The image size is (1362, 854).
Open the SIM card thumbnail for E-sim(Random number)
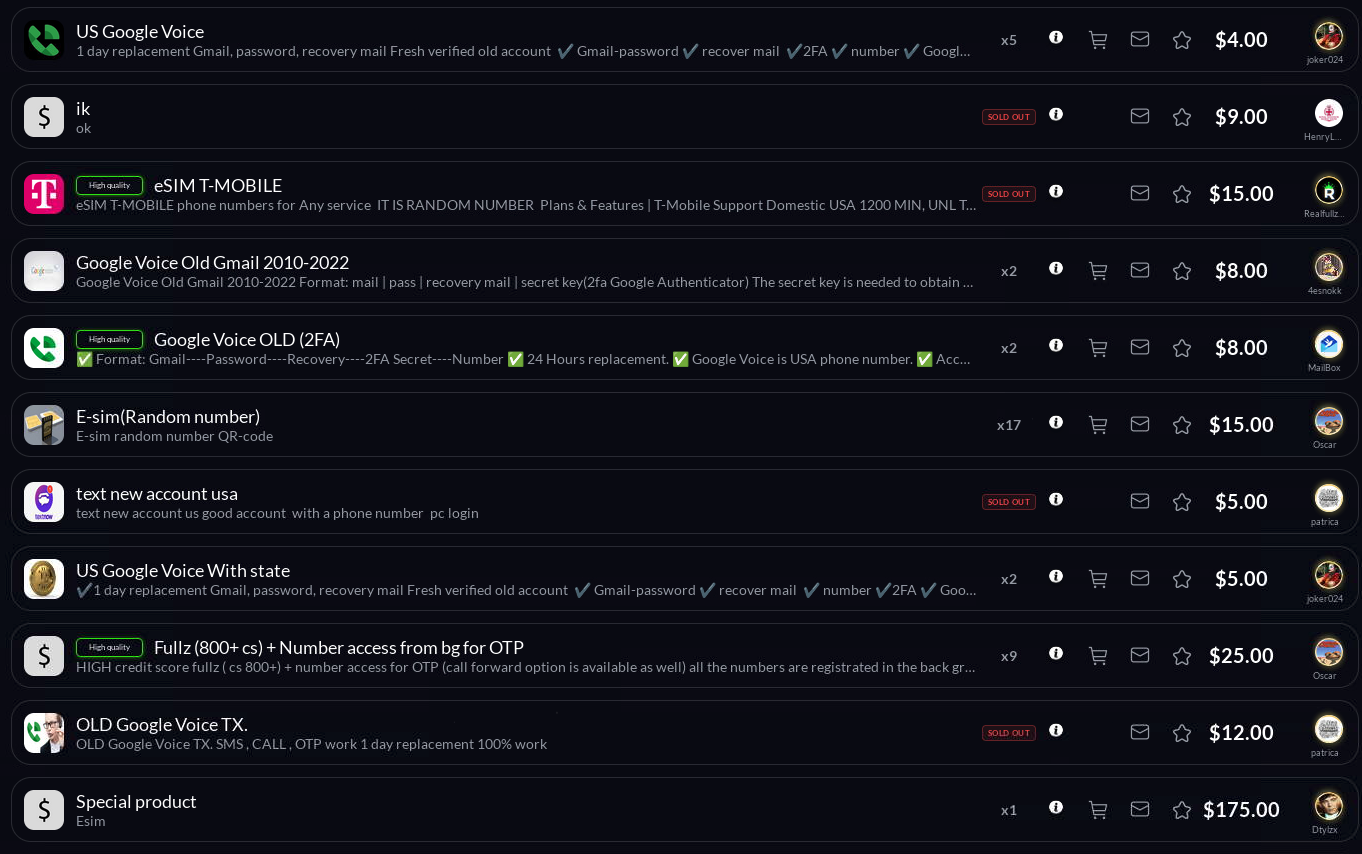(x=44, y=425)
